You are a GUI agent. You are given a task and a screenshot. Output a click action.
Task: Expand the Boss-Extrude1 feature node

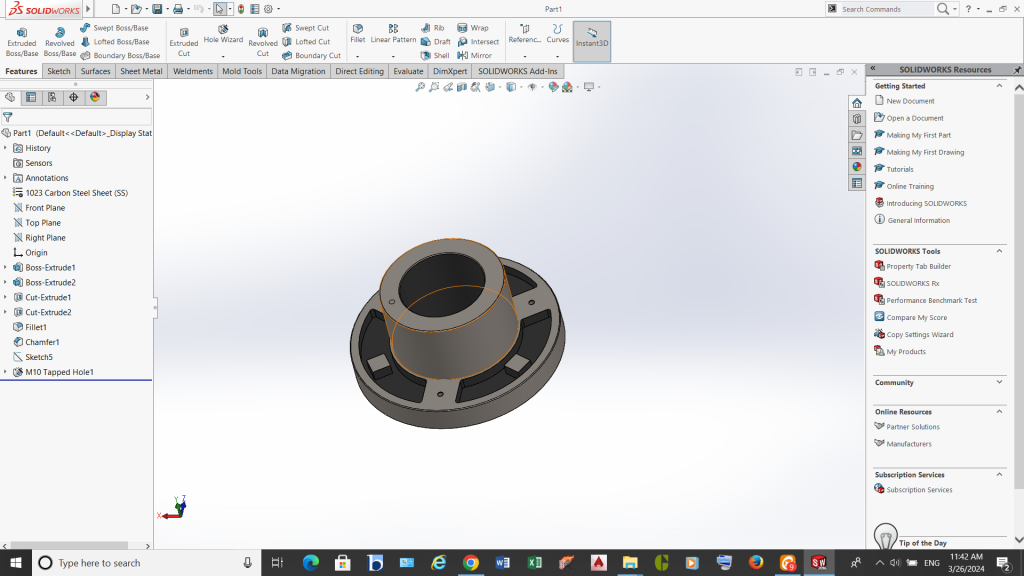(x=5, y=268)
